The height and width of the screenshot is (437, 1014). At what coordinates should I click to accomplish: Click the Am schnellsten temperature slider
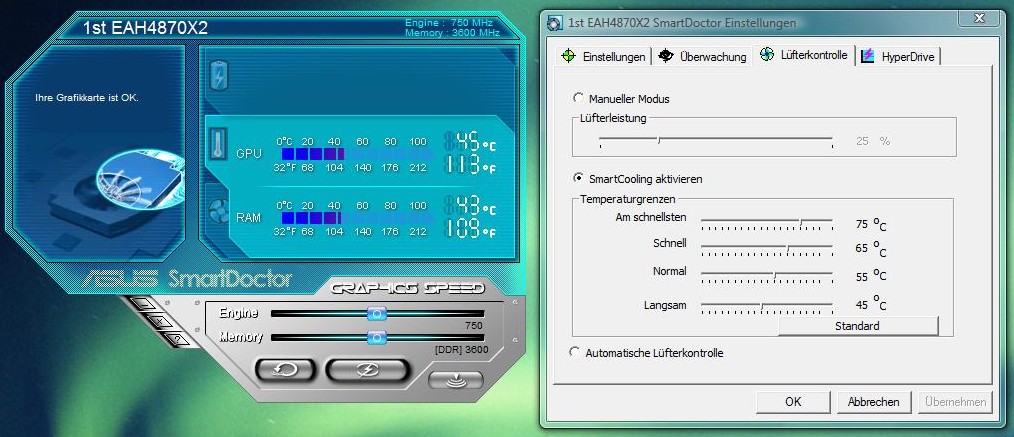coord(767,224)
